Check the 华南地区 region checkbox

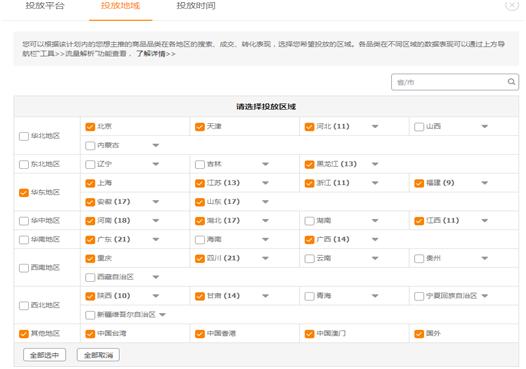point(24,240)
